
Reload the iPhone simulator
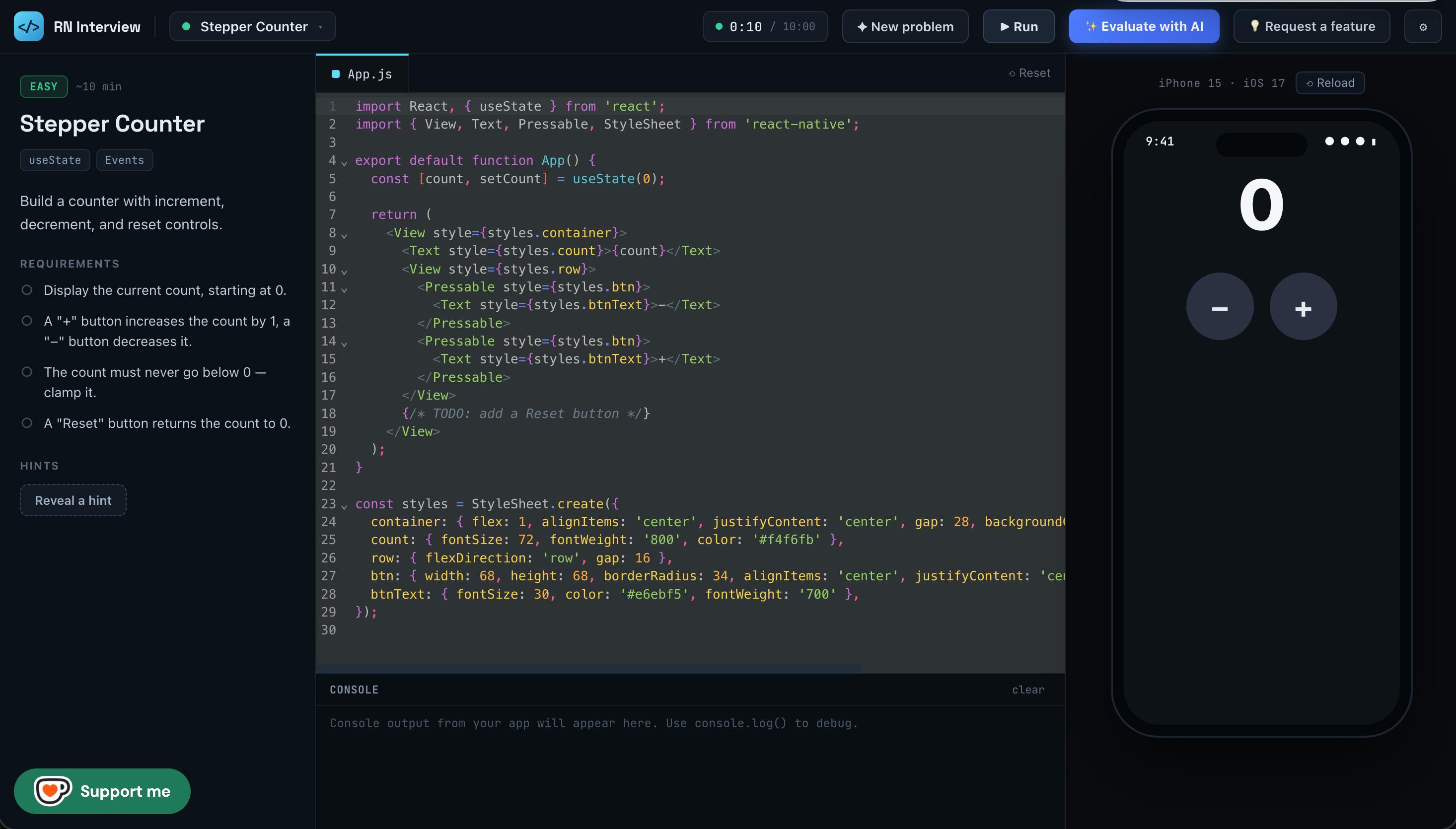click(x=1330, y=82)
